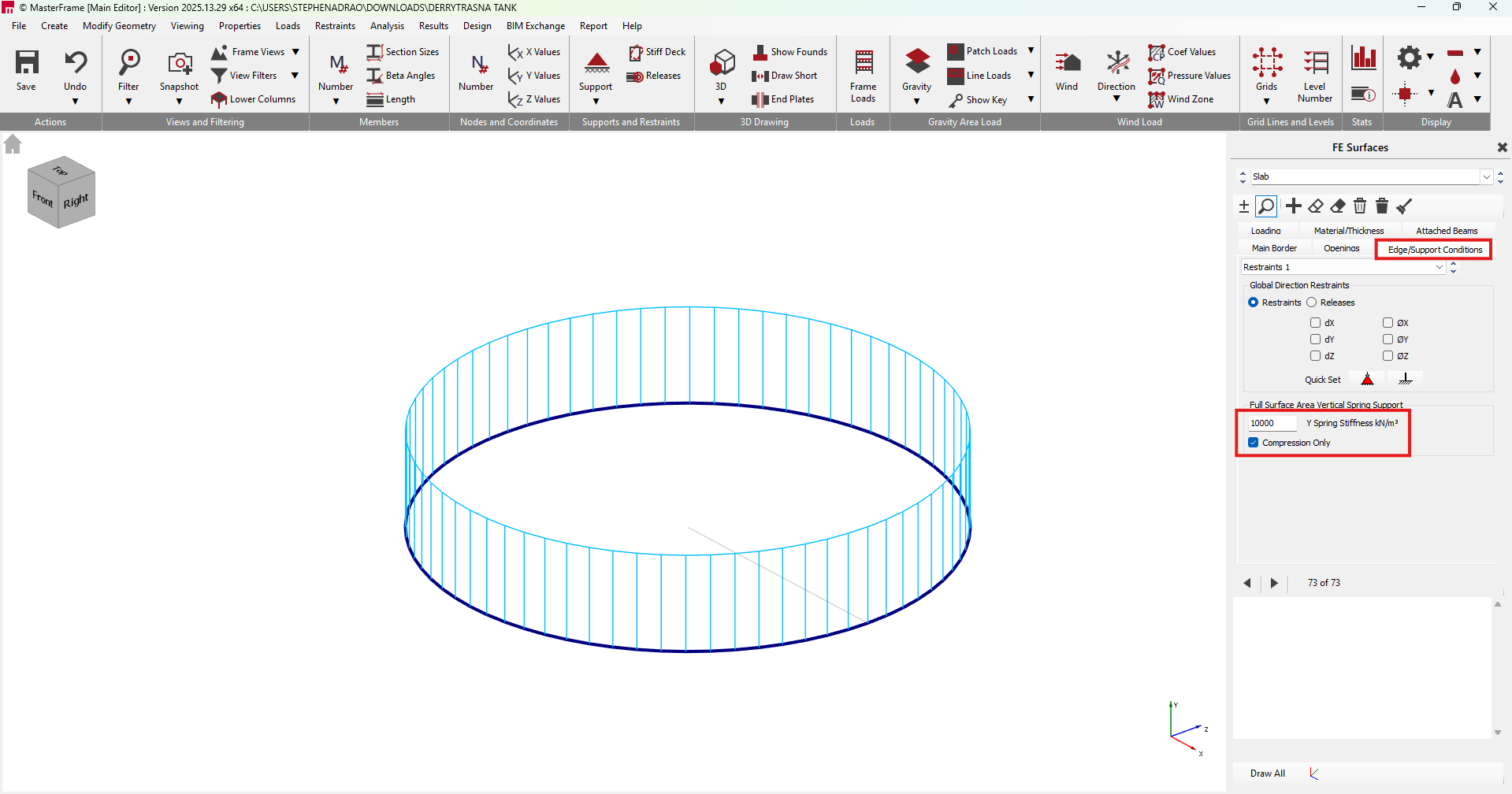Open the Analysis menu
This screenshot has width=1512, height=794.
pyautogui.click(x=387, y=26)
